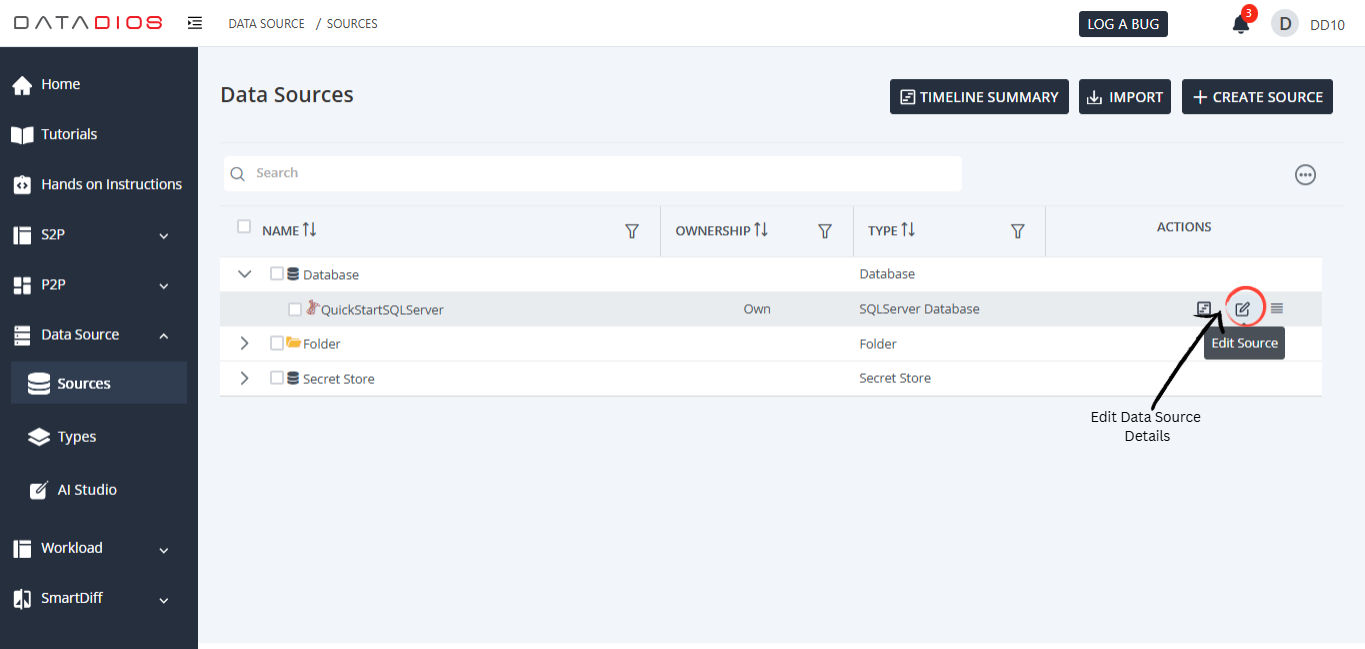This screenshot has height=649, width=1365.
Task: Expand the Secret Store row
Action: (244, 378)
